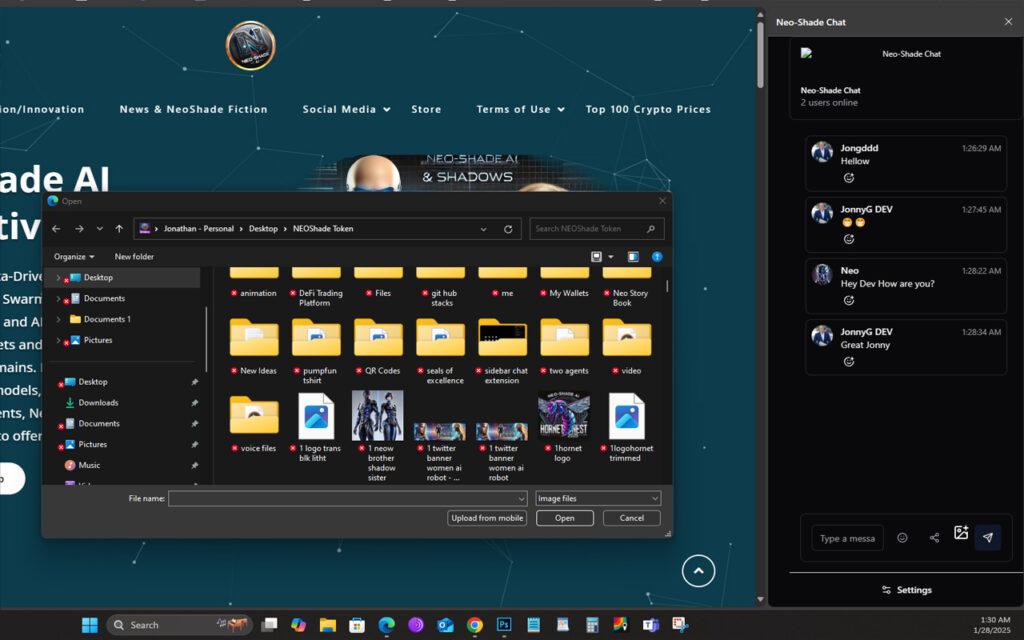Expand the address bar history dropdown
The height and width of the screenshot is (640, 1024).
pos(483,229)
